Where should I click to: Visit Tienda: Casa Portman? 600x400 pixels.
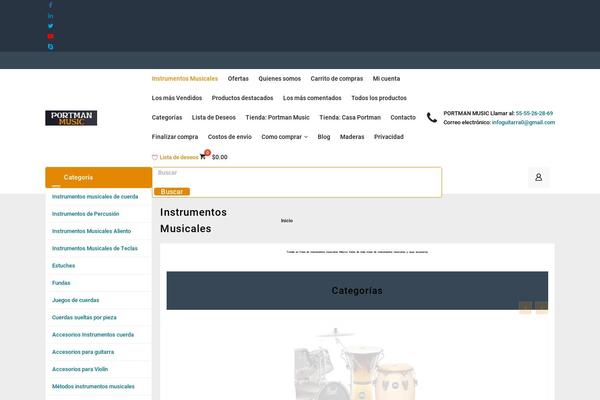tap(350, 118)
